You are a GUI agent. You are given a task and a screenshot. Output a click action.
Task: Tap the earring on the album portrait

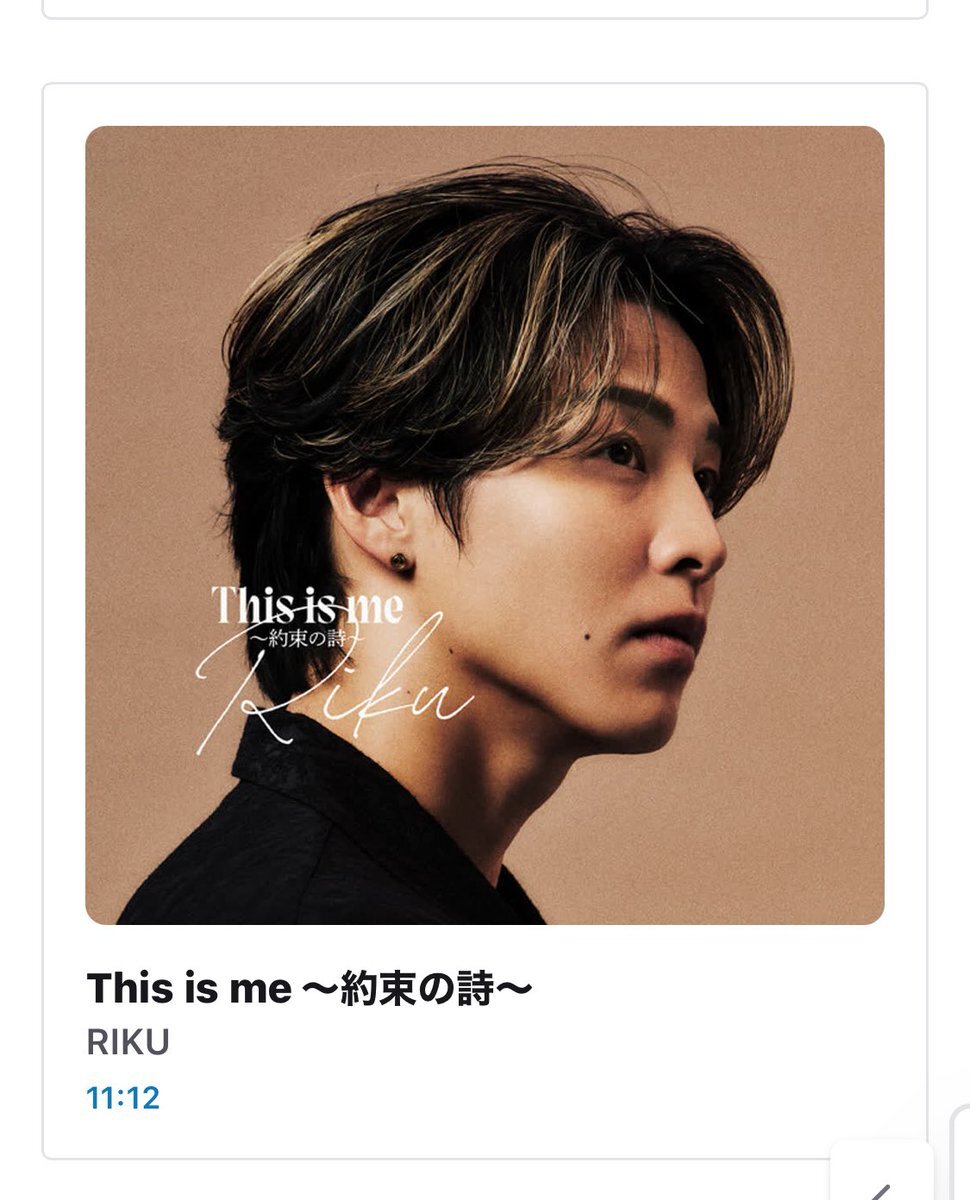tap(401, 564)
